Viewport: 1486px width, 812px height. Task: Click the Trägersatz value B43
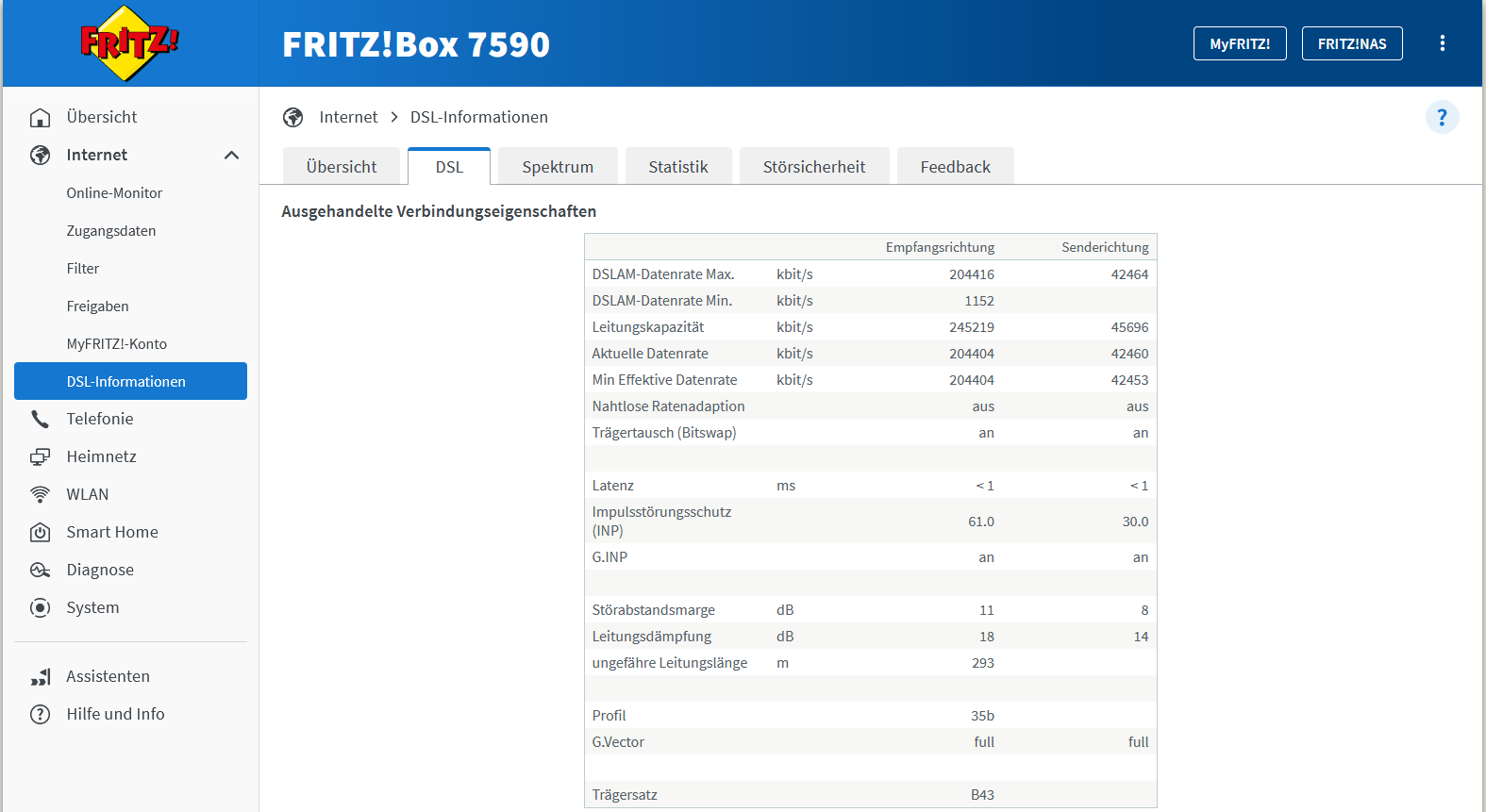point(982,795)
